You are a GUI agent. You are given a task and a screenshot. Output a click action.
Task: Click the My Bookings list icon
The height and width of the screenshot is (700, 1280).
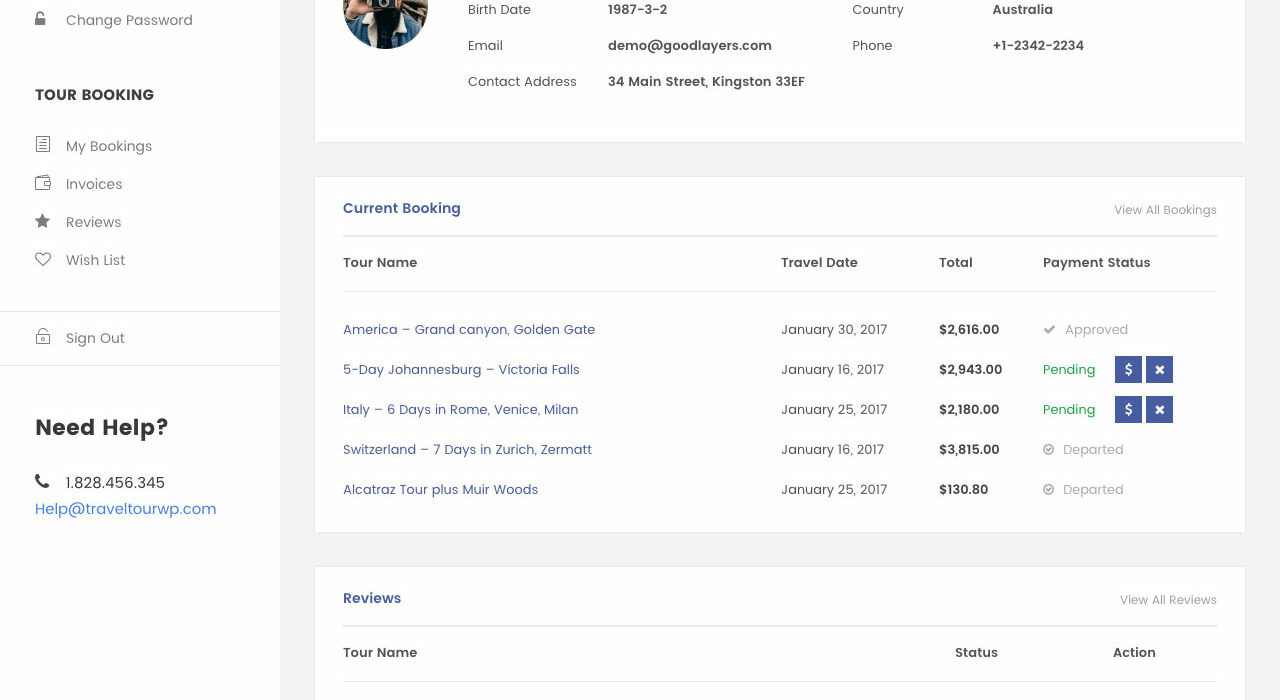point(43,145)
